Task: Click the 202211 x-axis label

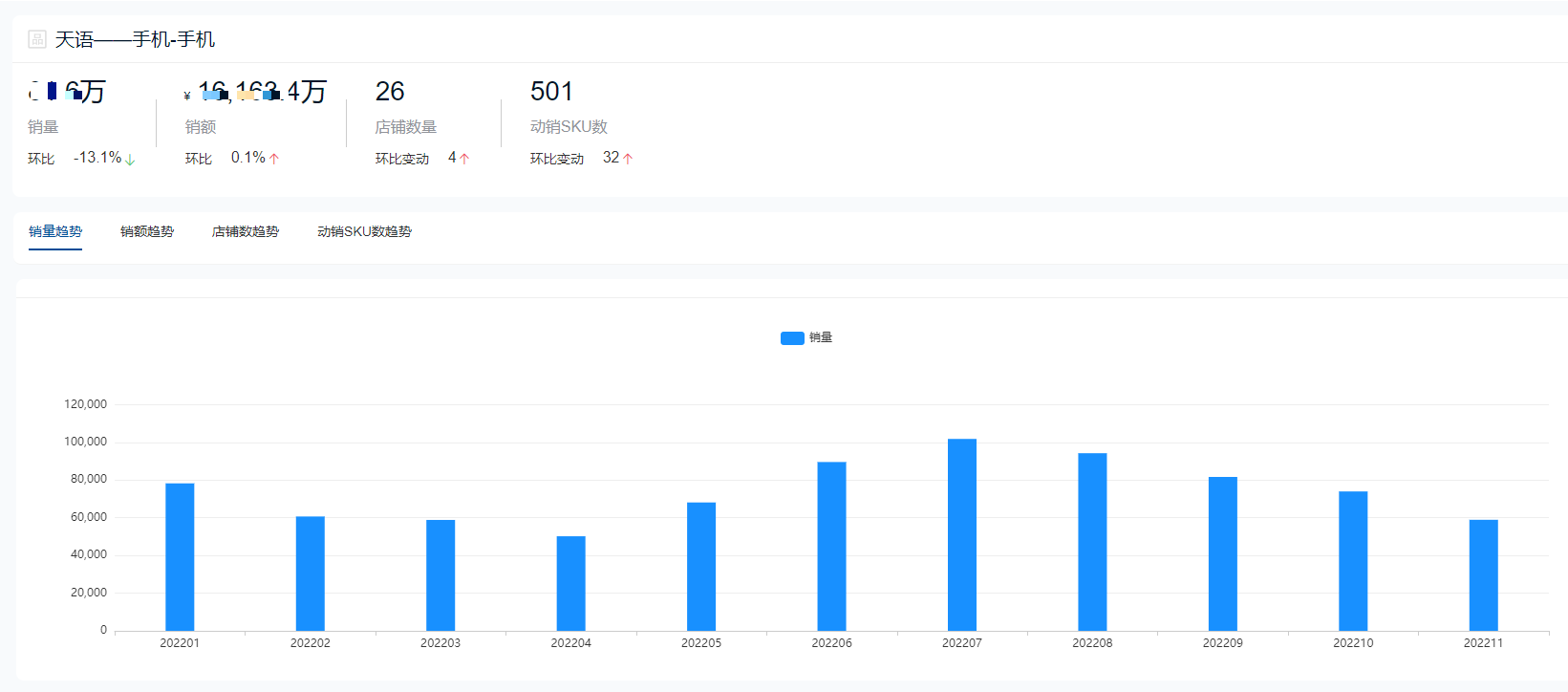Action: [x=1484, y=643]
